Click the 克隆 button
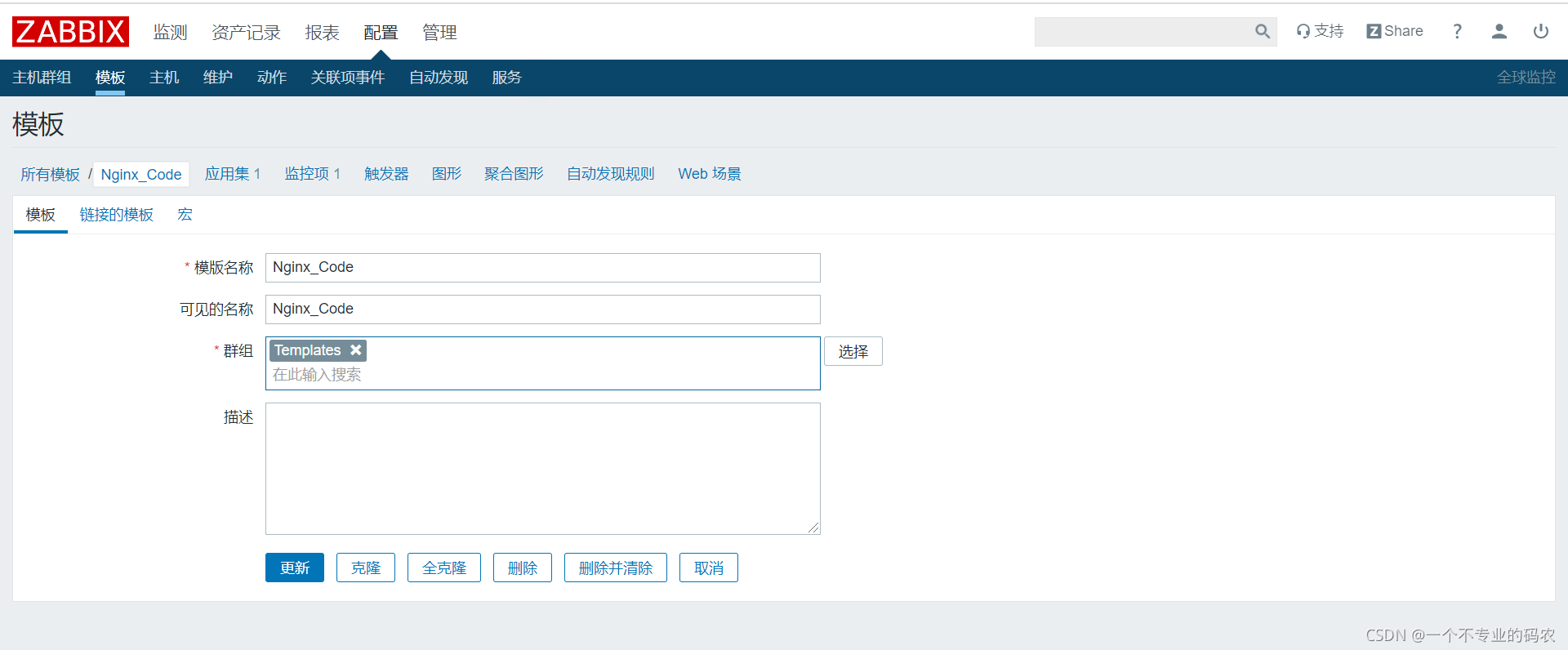 366,568
